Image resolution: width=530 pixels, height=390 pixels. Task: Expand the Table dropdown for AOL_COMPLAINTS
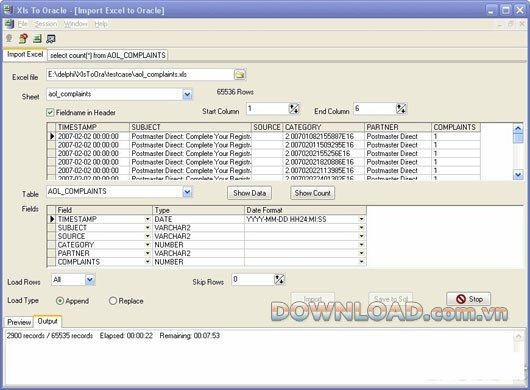point(187,192)
